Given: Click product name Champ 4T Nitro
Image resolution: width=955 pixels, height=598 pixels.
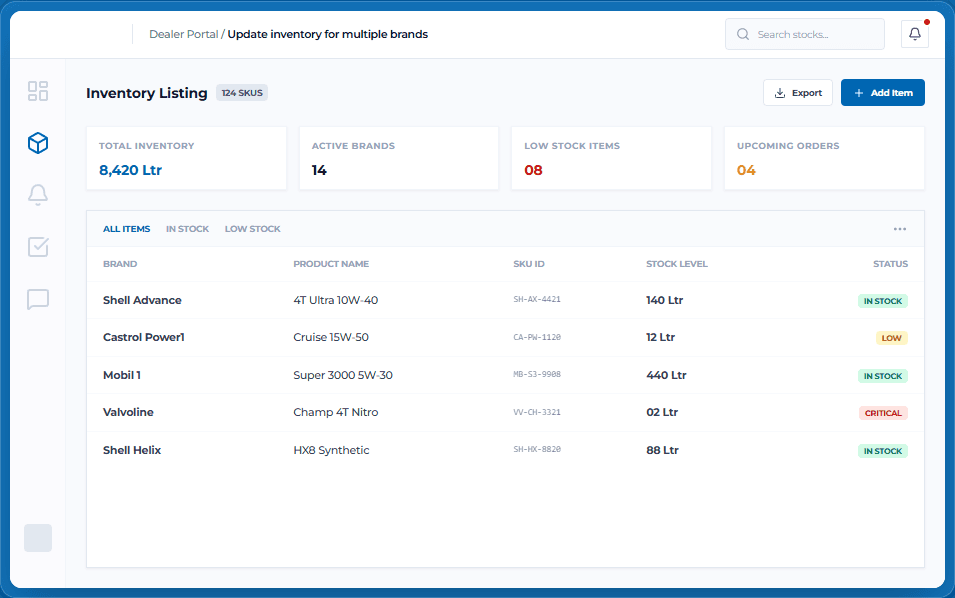Looking at the screenshot, I should pos(336,412).
